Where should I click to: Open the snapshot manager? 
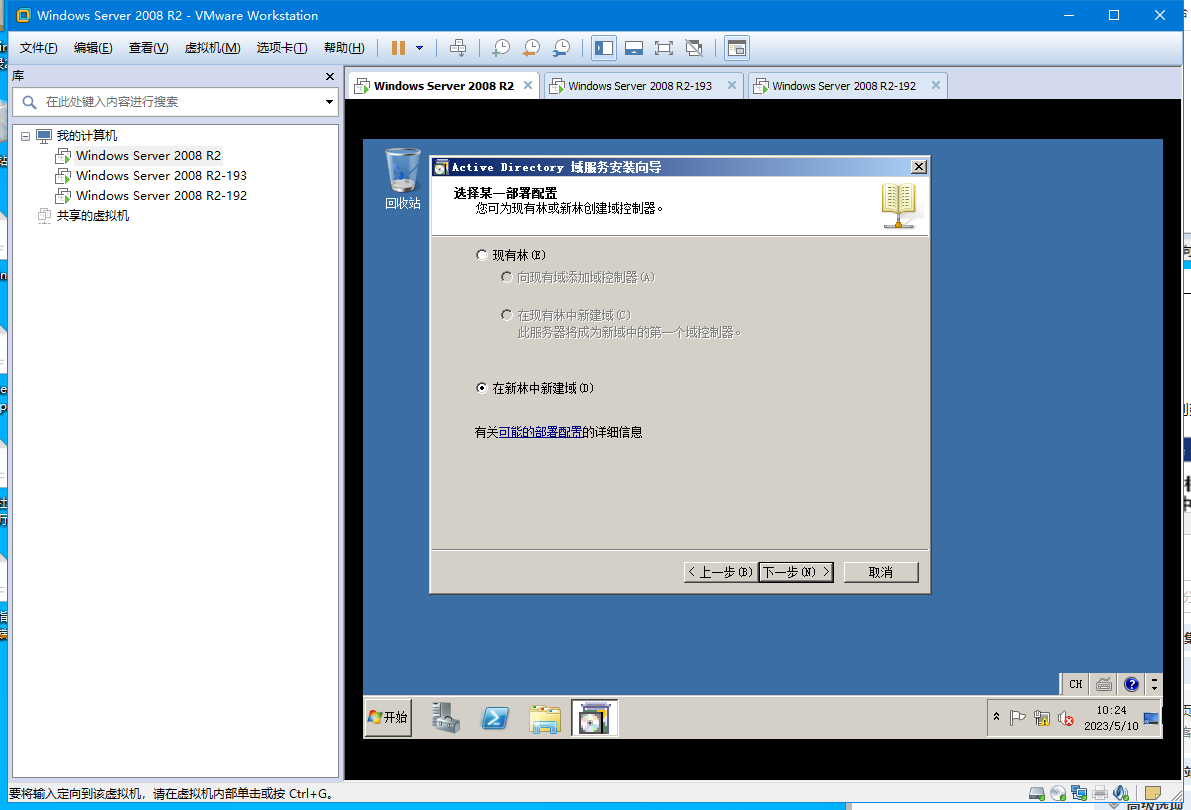coord(561,48)
